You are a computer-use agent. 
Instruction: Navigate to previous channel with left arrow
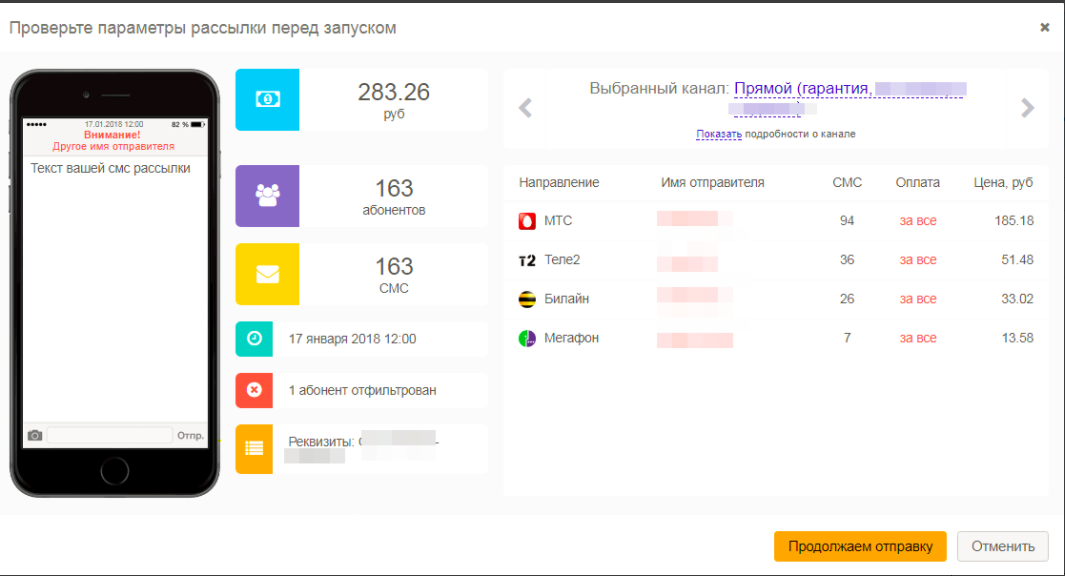524,108
